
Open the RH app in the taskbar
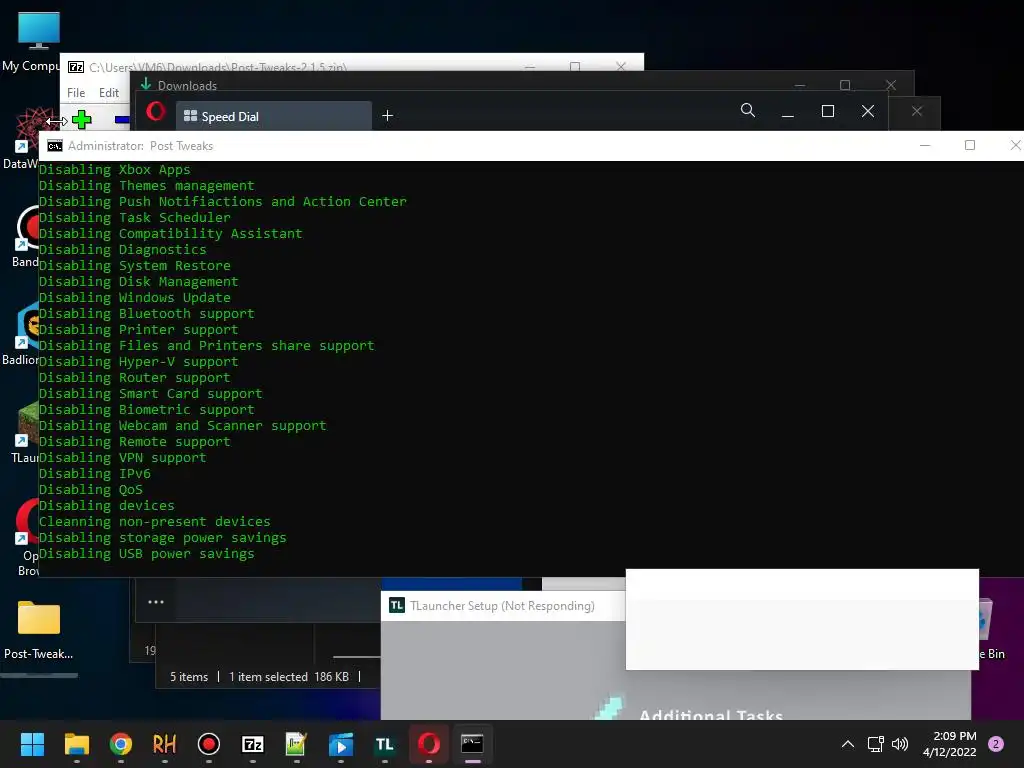pos(165,744)
